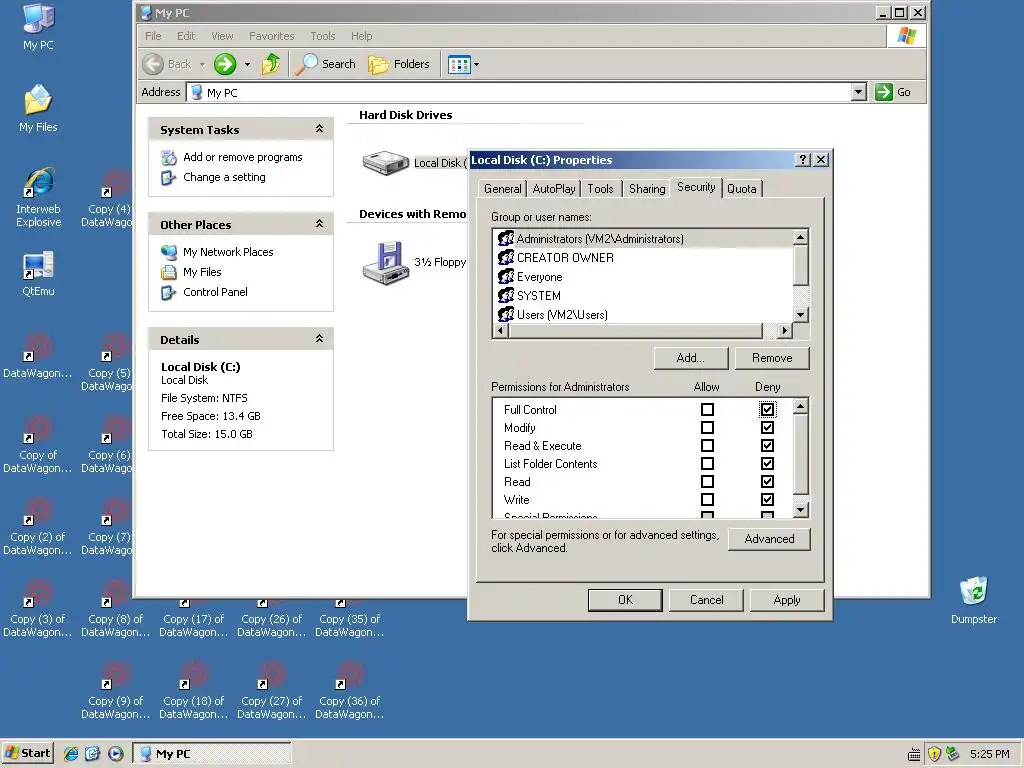Open the Forward button history dropdown
The image size is (1024, 768).
click(248, 64)
